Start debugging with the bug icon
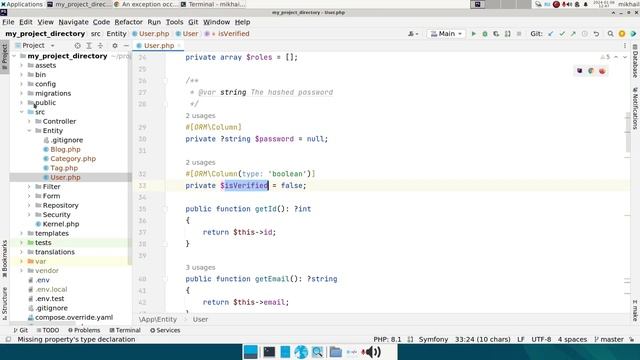640x360 pixels. pyautogui.click(x=485, y=34)
